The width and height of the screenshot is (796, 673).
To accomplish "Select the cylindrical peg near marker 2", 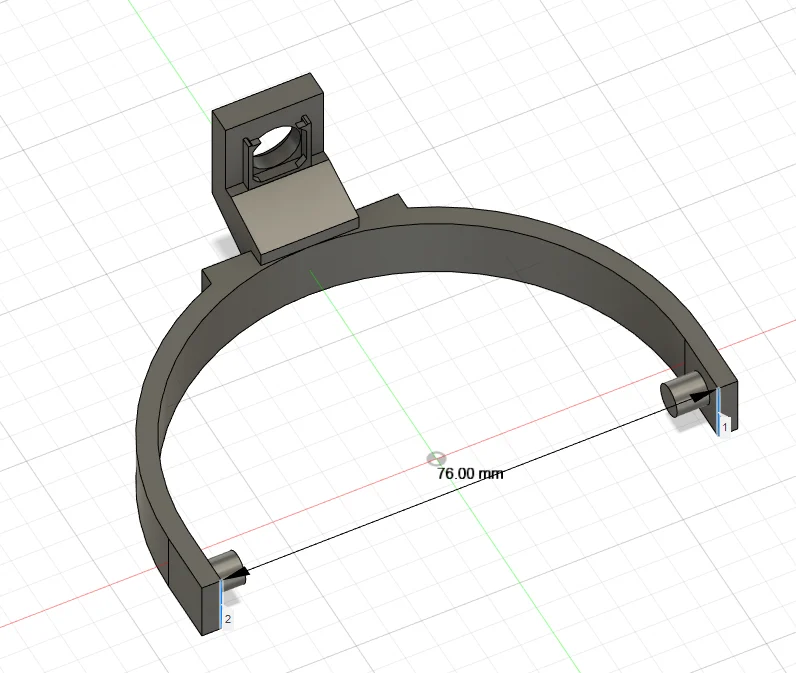I will pos(227,570).
